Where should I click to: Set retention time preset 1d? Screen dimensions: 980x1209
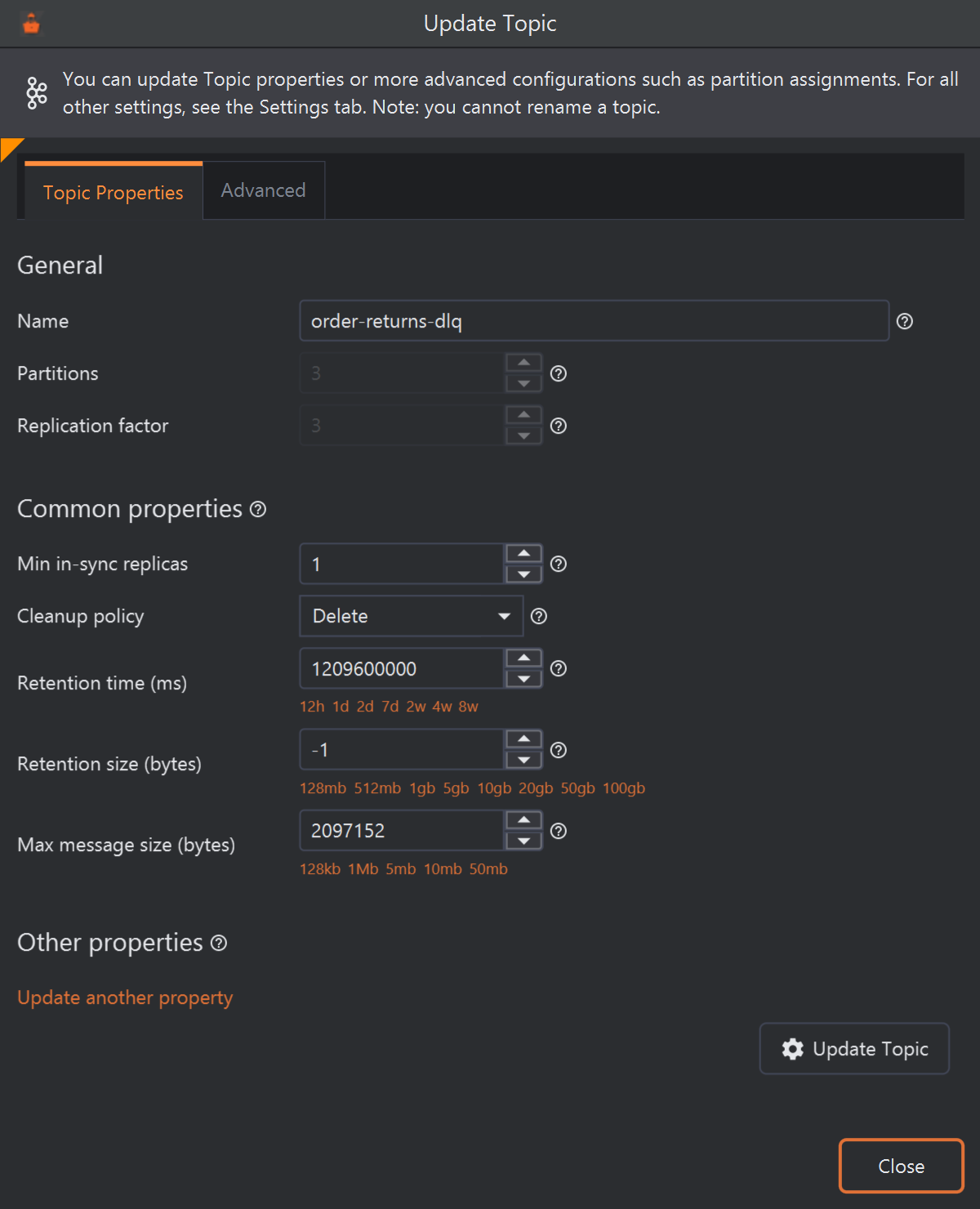tap(341, 707)
